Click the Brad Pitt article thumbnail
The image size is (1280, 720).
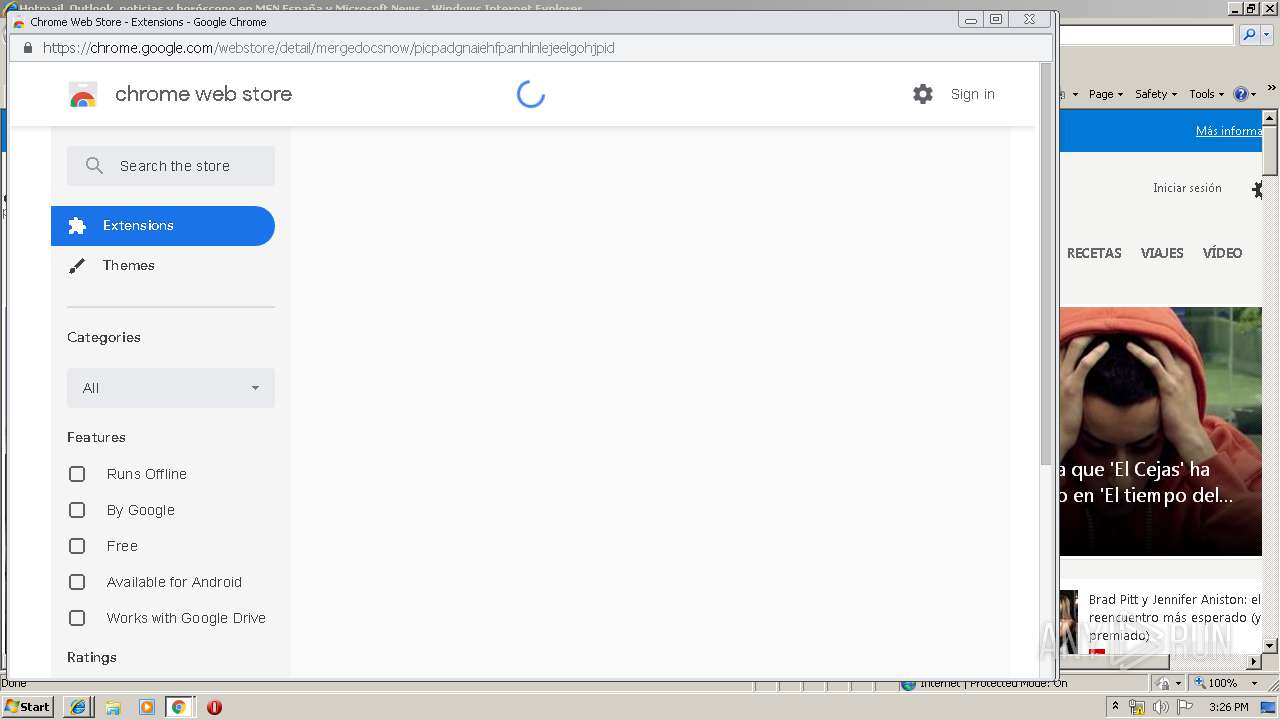[x=1069, y=620]
